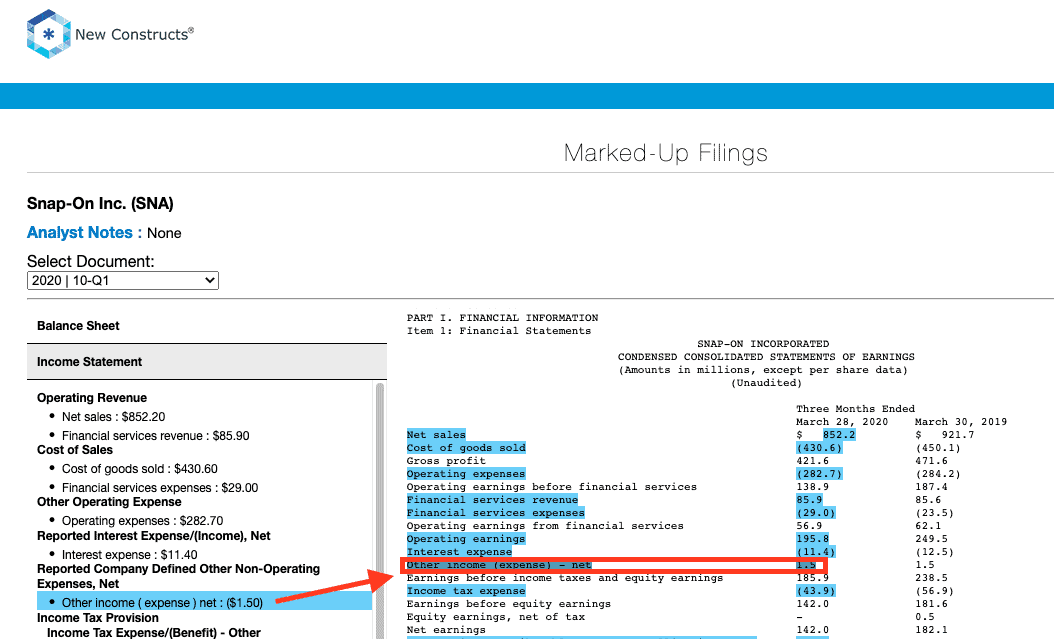Click the Analyst Notes link
Image resolution: width=1054 pixels, height=639 pixels.
coord(79,232)
